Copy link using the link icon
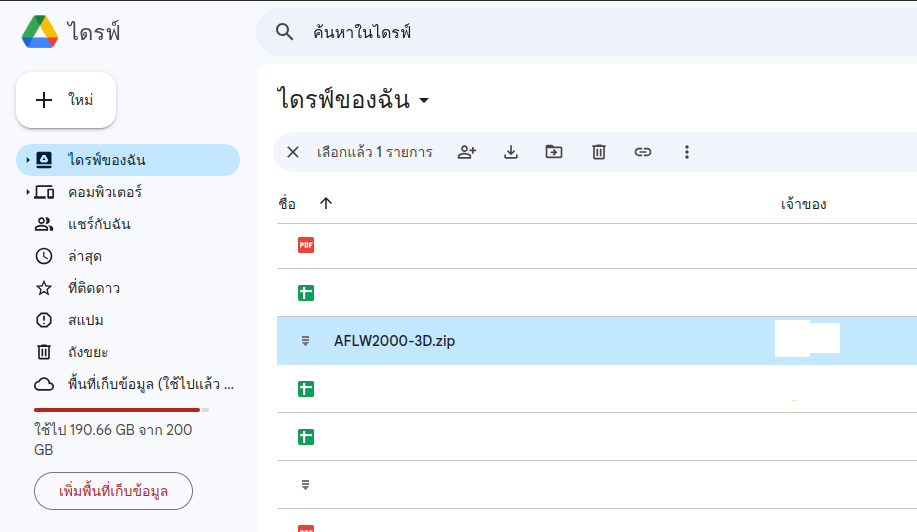Viewport: 917px width, 532px height. click(642, 152)
